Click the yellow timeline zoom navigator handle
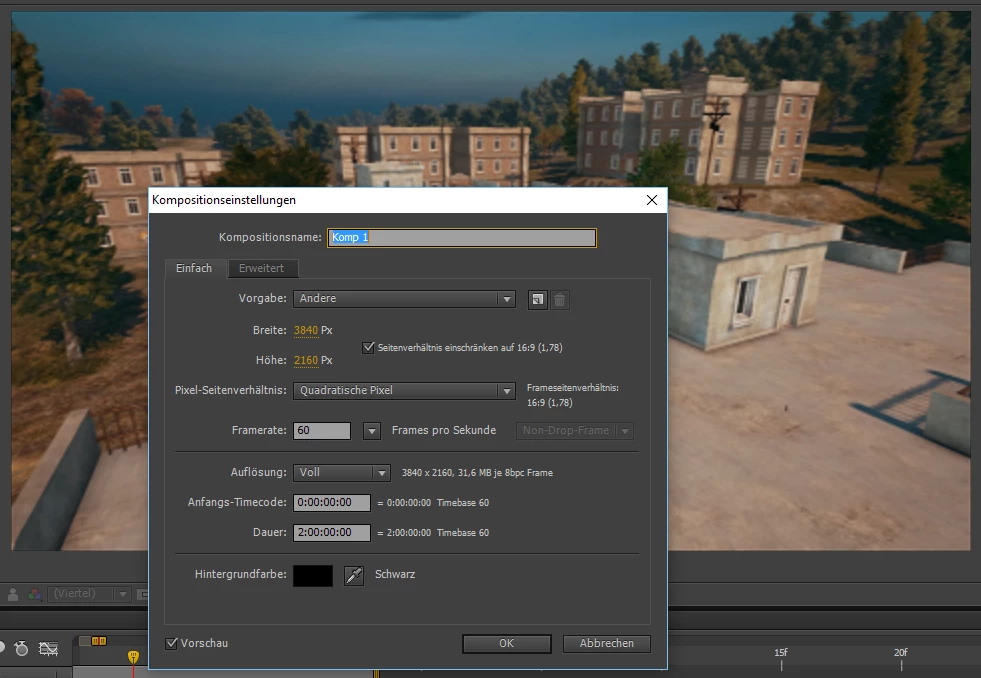Screen dimensions: 981x678 (x=99, y=641)
